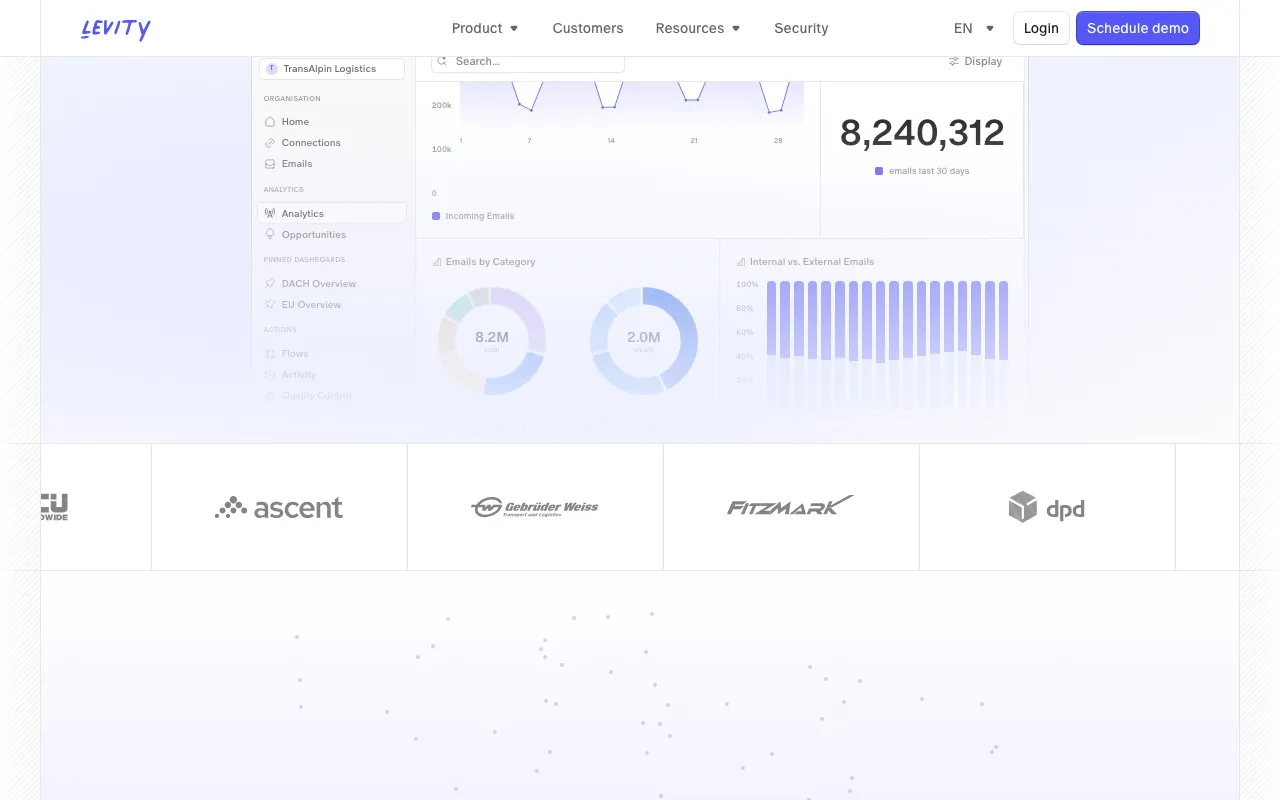Click the 8.2M donut chart

(492, 340)
